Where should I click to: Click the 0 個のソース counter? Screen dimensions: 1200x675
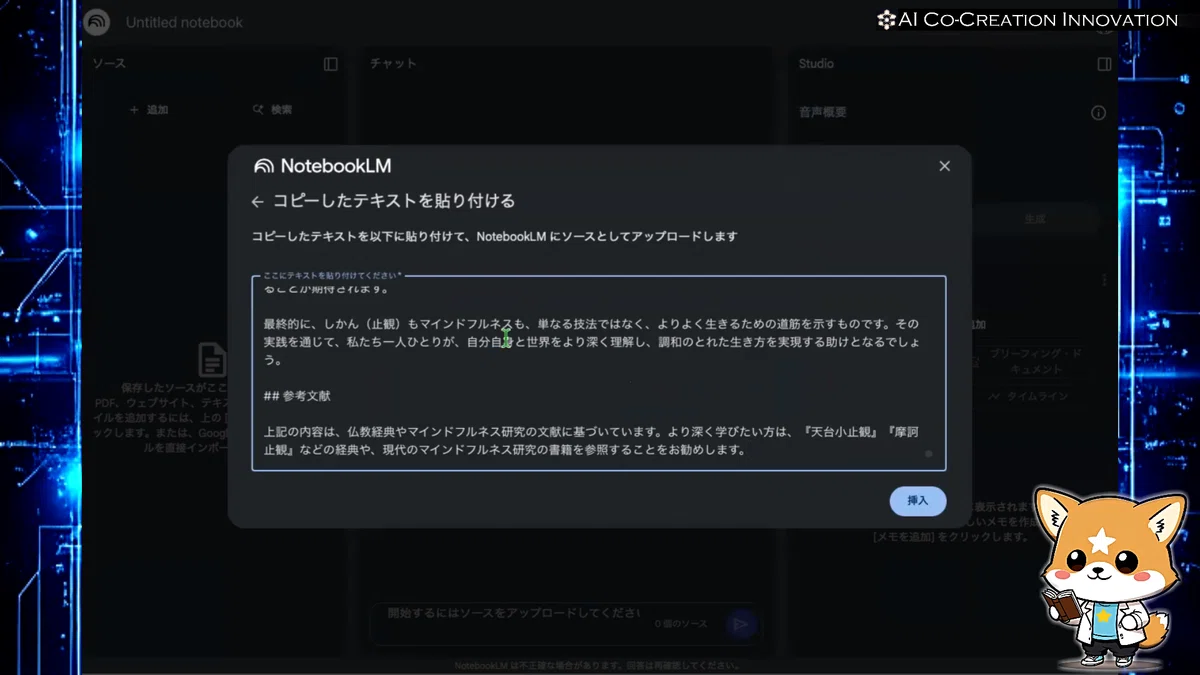(680, 624)
